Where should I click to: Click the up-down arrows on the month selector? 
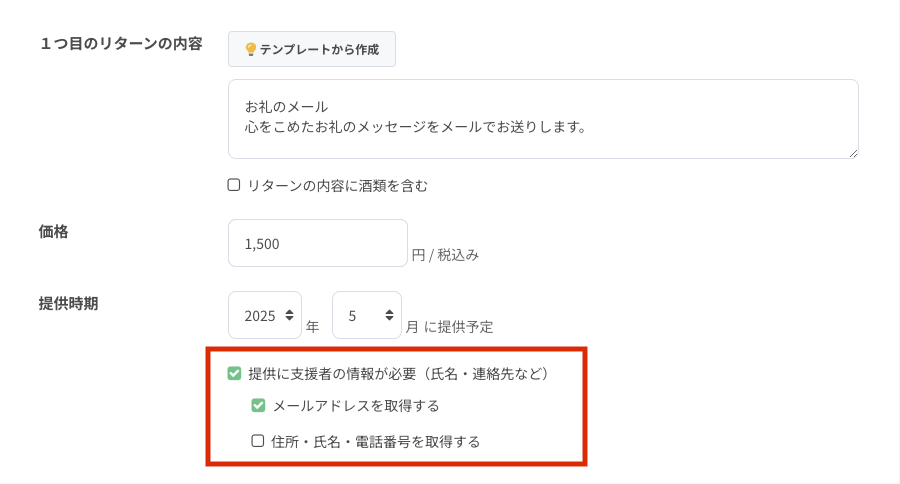tap(389, 315)
